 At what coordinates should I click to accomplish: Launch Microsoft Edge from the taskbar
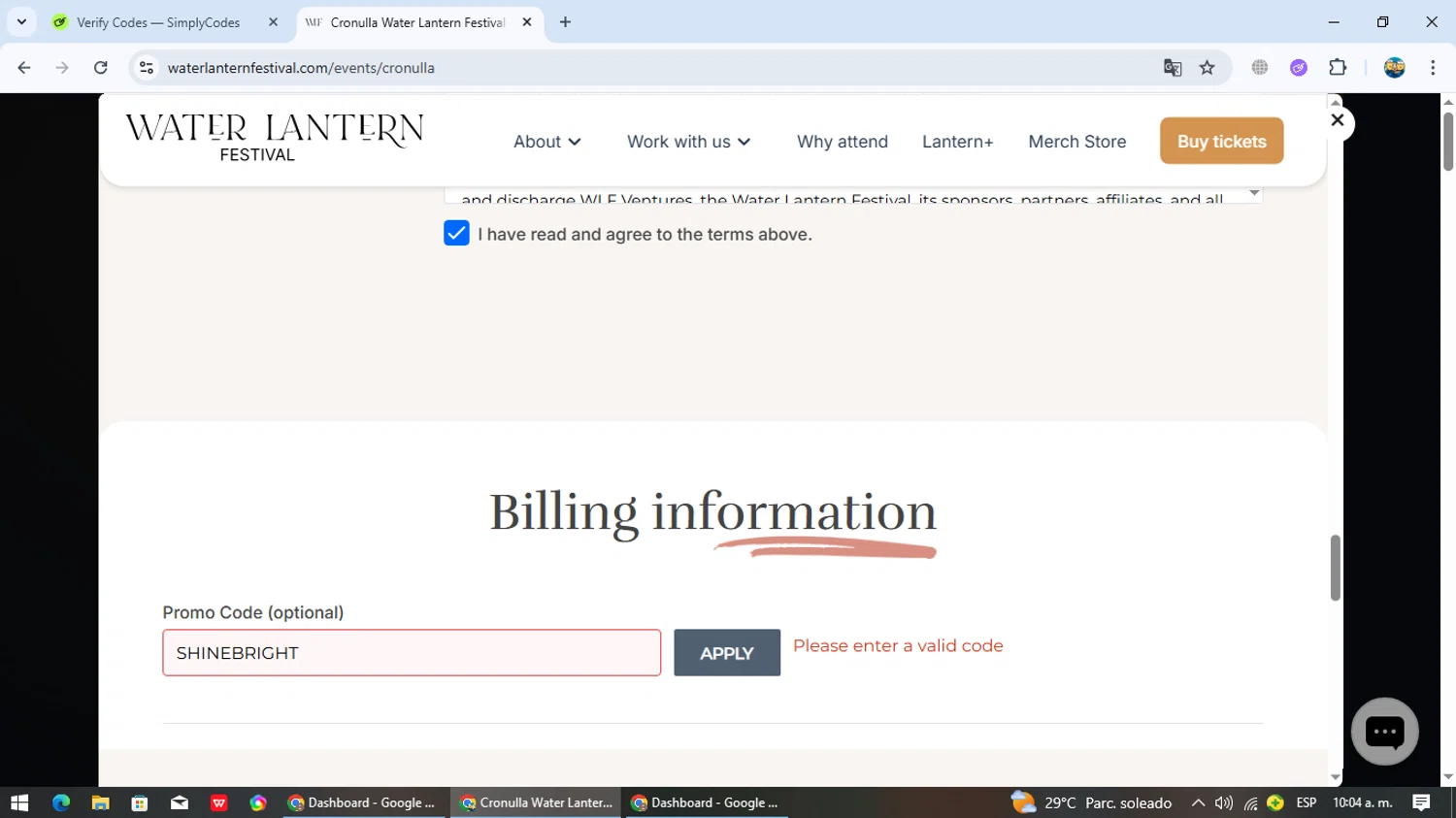click(x=61, y=802)
